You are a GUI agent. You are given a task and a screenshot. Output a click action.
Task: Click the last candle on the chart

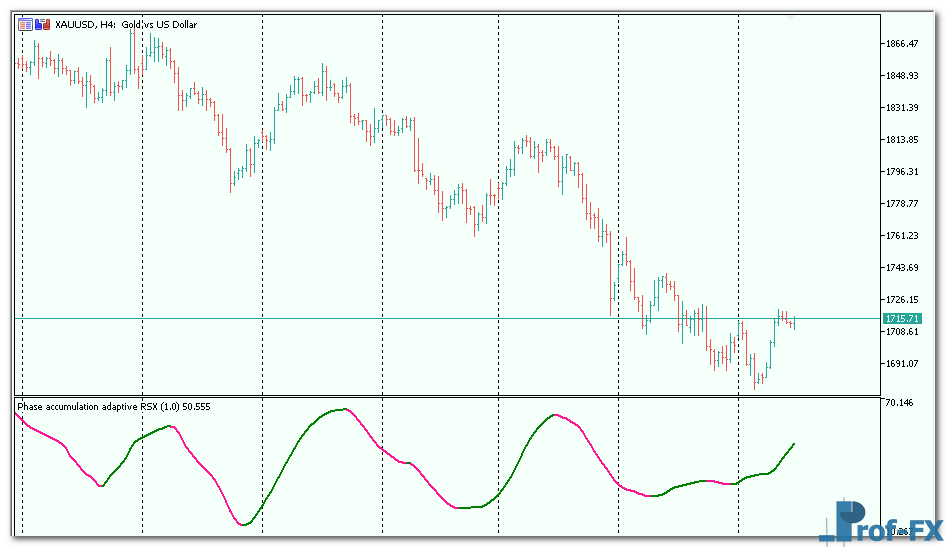(794, 322)
